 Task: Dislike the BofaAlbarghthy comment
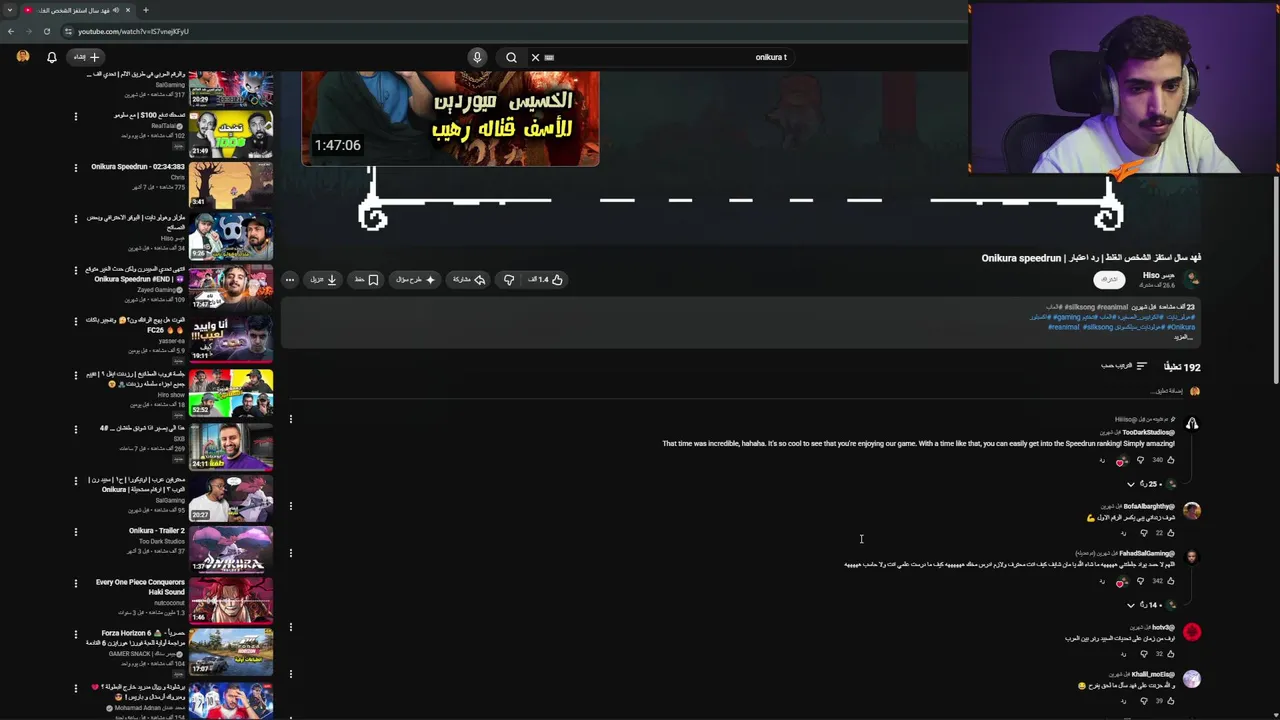tap(1144, 533)
